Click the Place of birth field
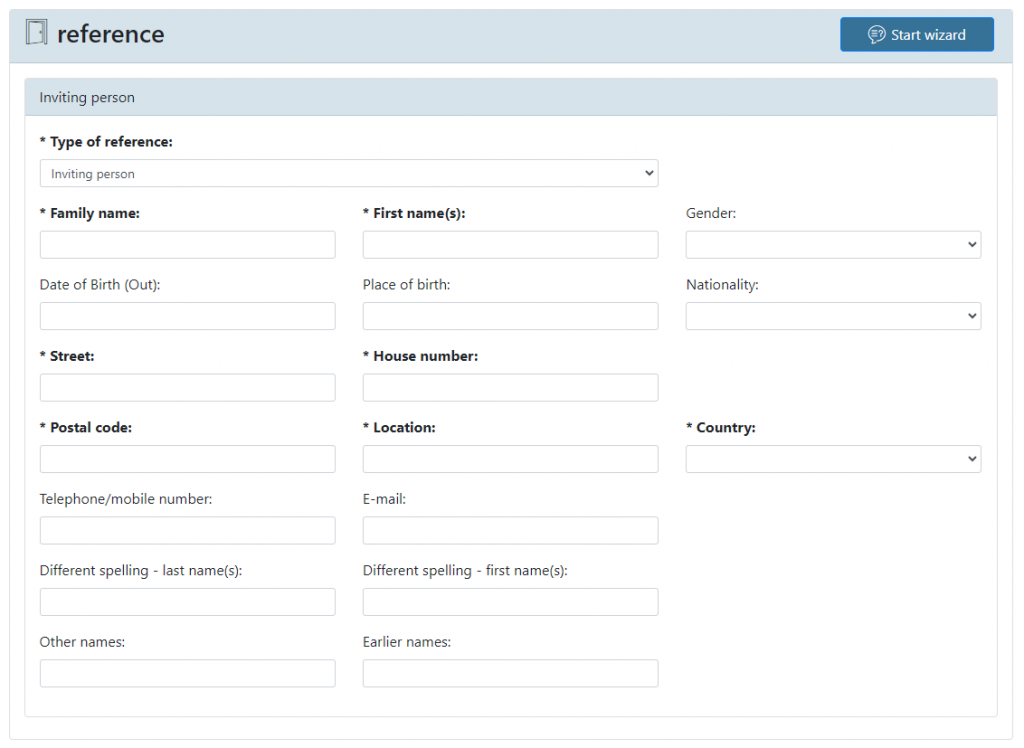1024x748 pixels. [x=510, y=316]
